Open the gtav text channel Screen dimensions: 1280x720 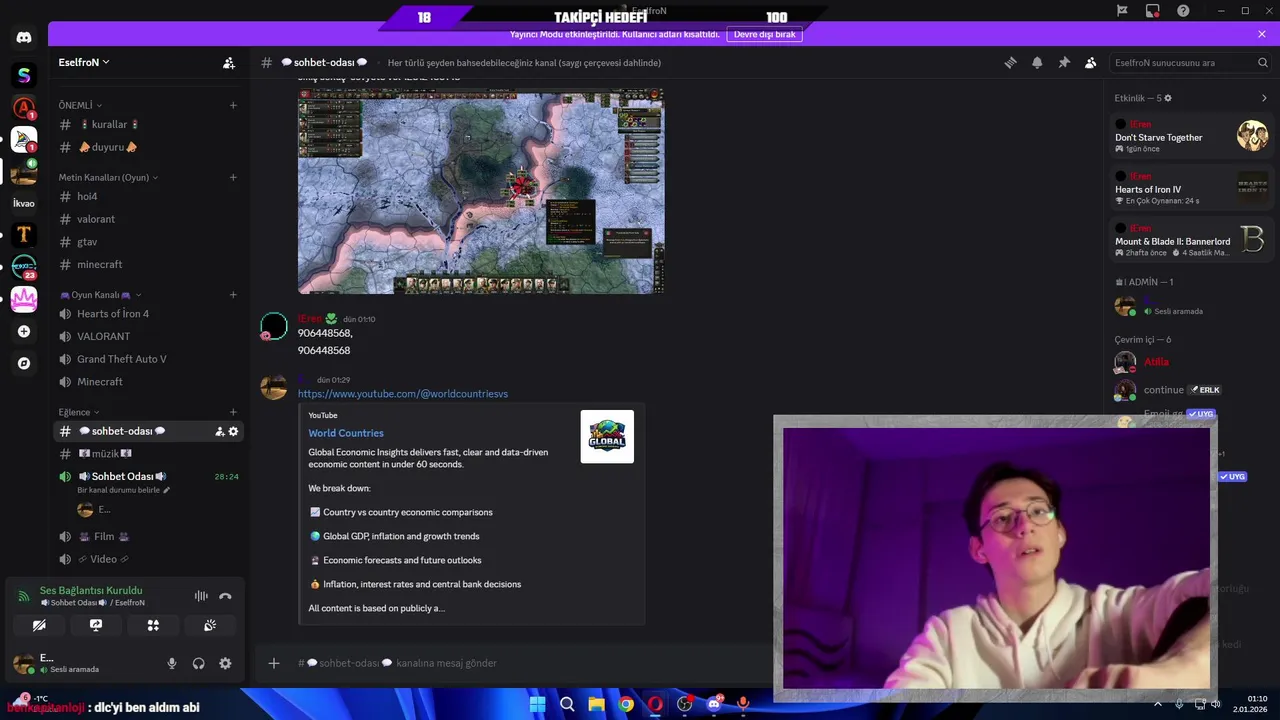tap(148, 242)
